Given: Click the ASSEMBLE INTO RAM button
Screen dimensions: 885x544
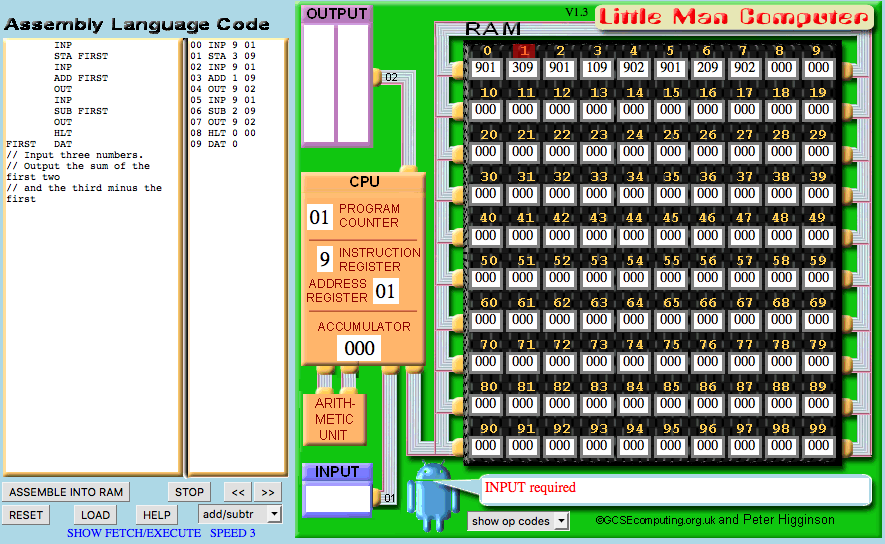Looking at the screenshot, I should tap(65, 492).
